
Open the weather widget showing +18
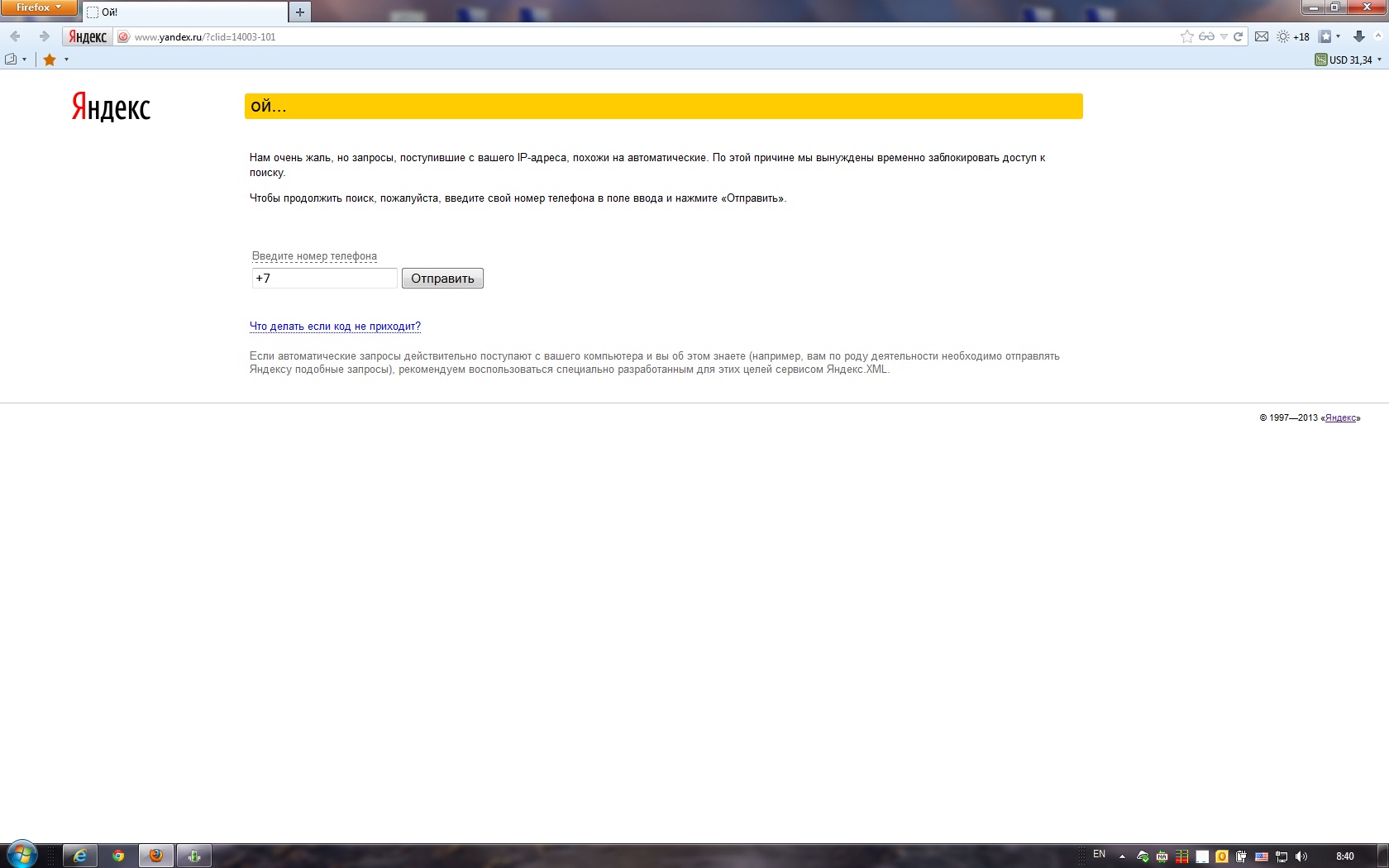1293,36
